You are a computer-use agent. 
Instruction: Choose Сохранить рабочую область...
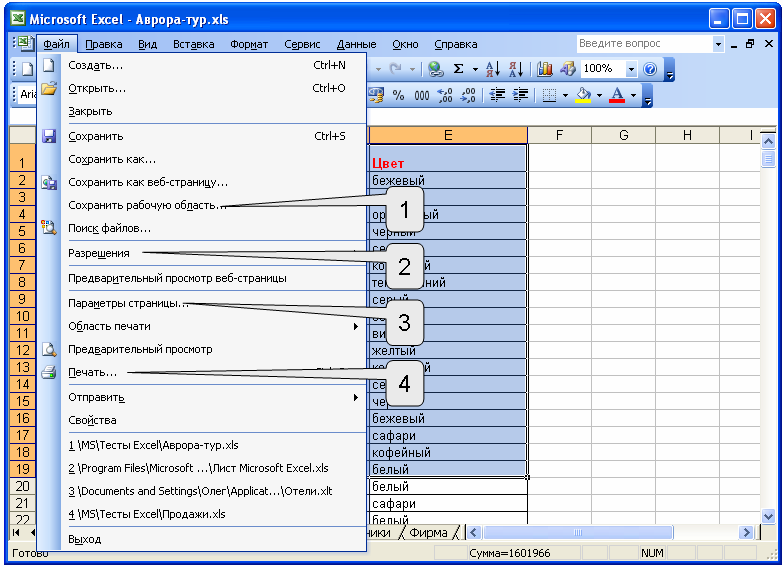[202, 206]
